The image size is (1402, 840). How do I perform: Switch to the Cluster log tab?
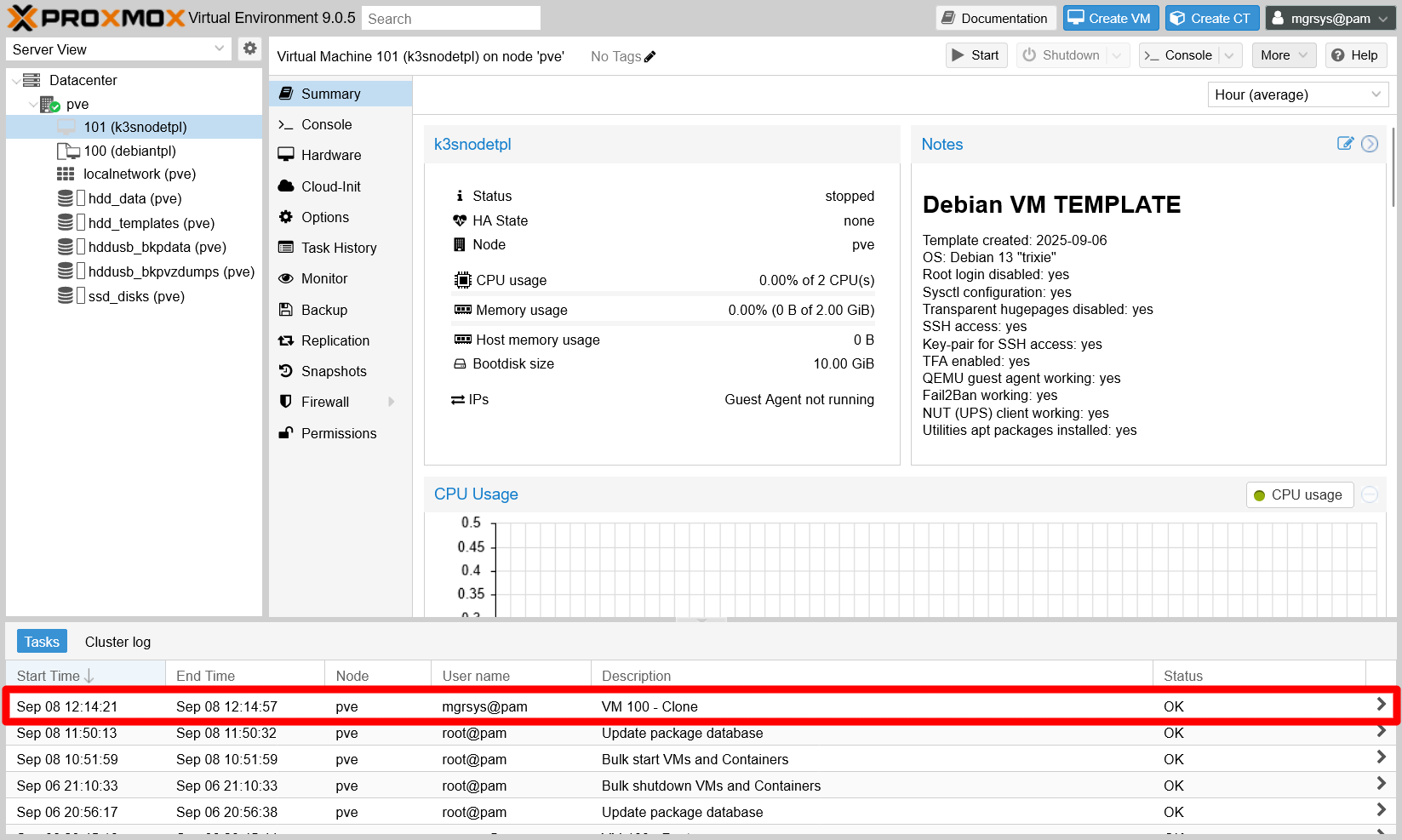(117, 642)
